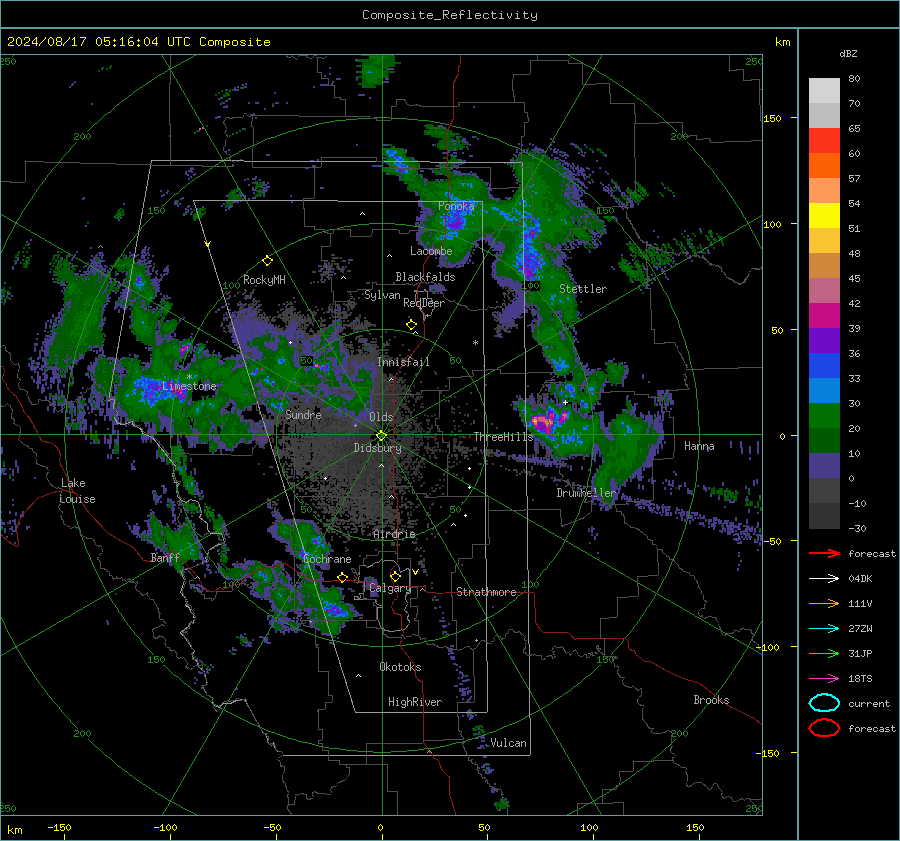Click the Vulcan town label
Image resolution: width=900 pixels, height=841 pixels.
click(508, 743)
